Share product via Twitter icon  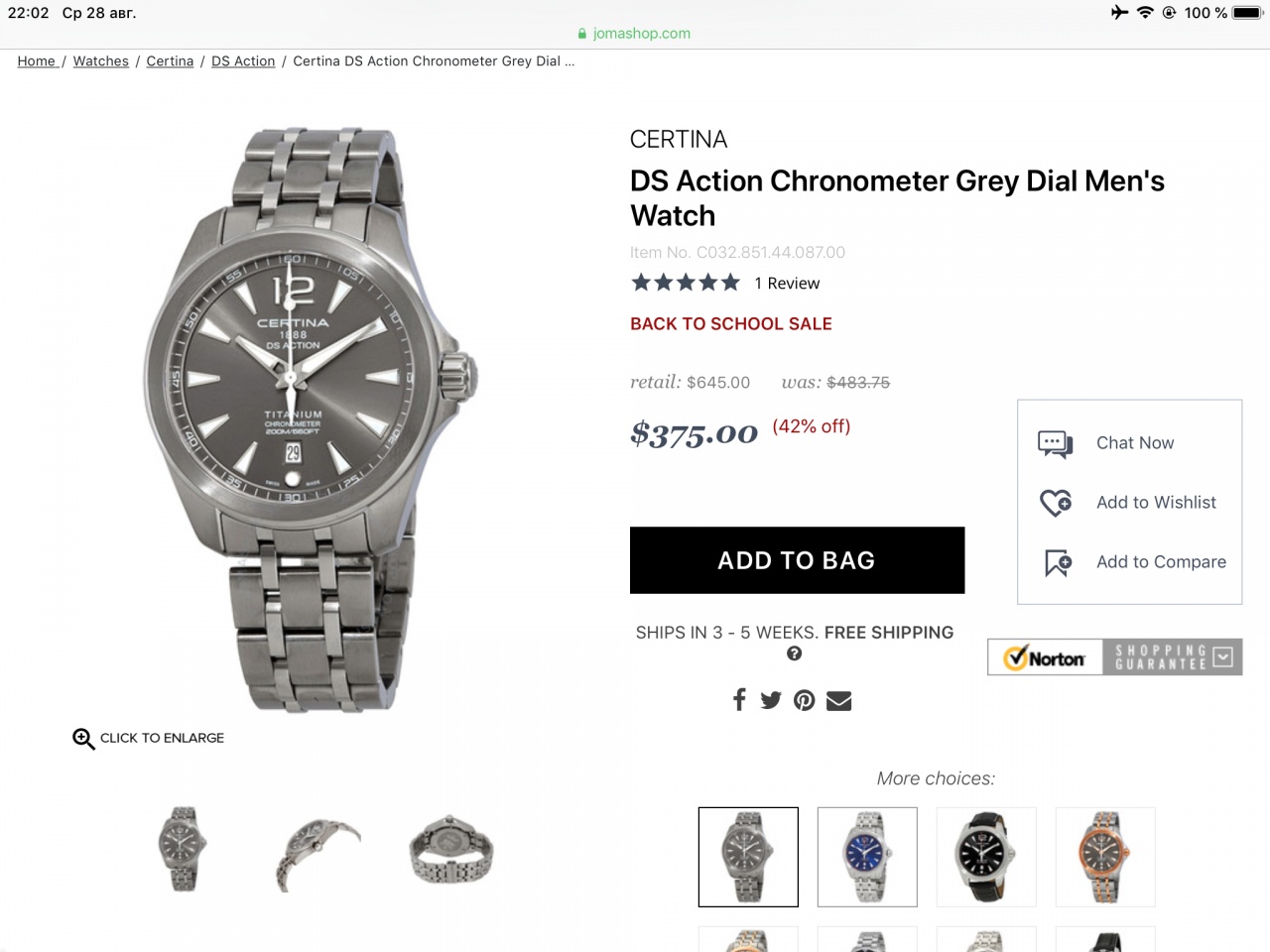click(771, 700)
